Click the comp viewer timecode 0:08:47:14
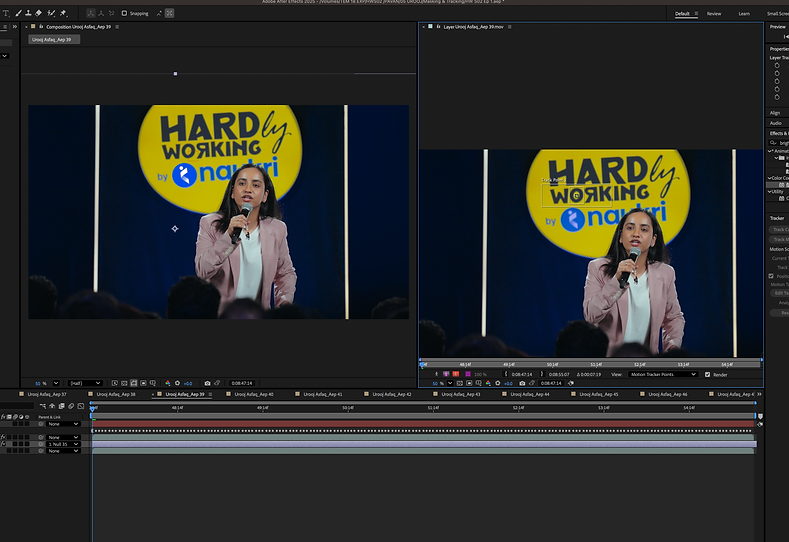Image resolution: width=789 pixels, height=542 pixels. (242, 383)
